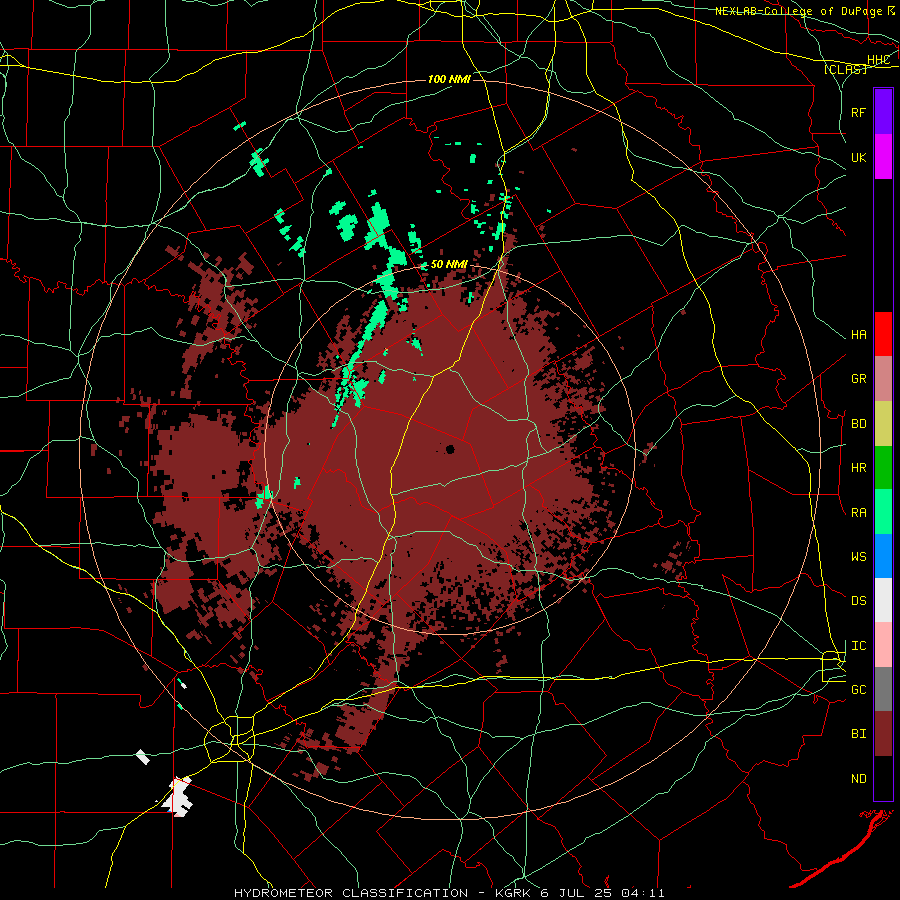This screenshot has height=900, width=900.
Task: Click the black ND legend color swatch
Action: click(883, 778)
